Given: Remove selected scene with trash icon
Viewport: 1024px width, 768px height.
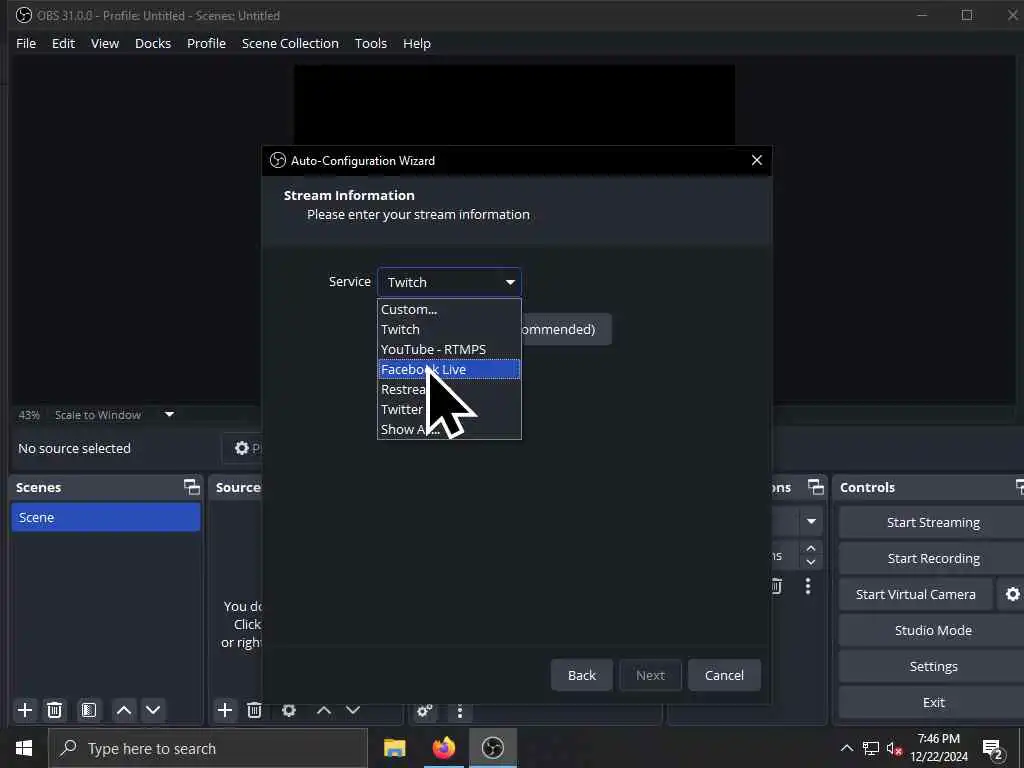Looking at the screenshot, I should (54, 710).
